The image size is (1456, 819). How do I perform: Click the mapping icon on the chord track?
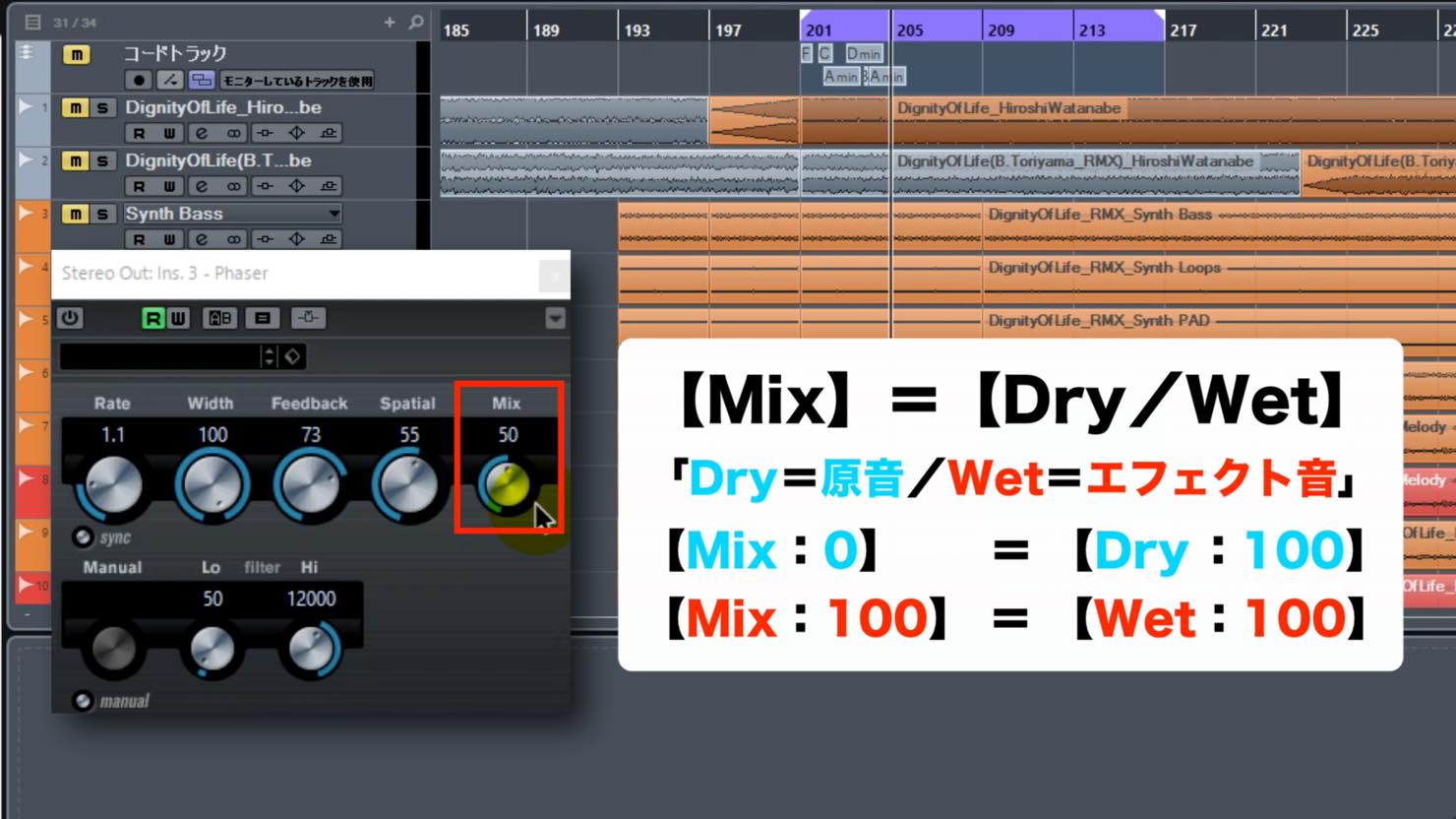pos(170,80)
